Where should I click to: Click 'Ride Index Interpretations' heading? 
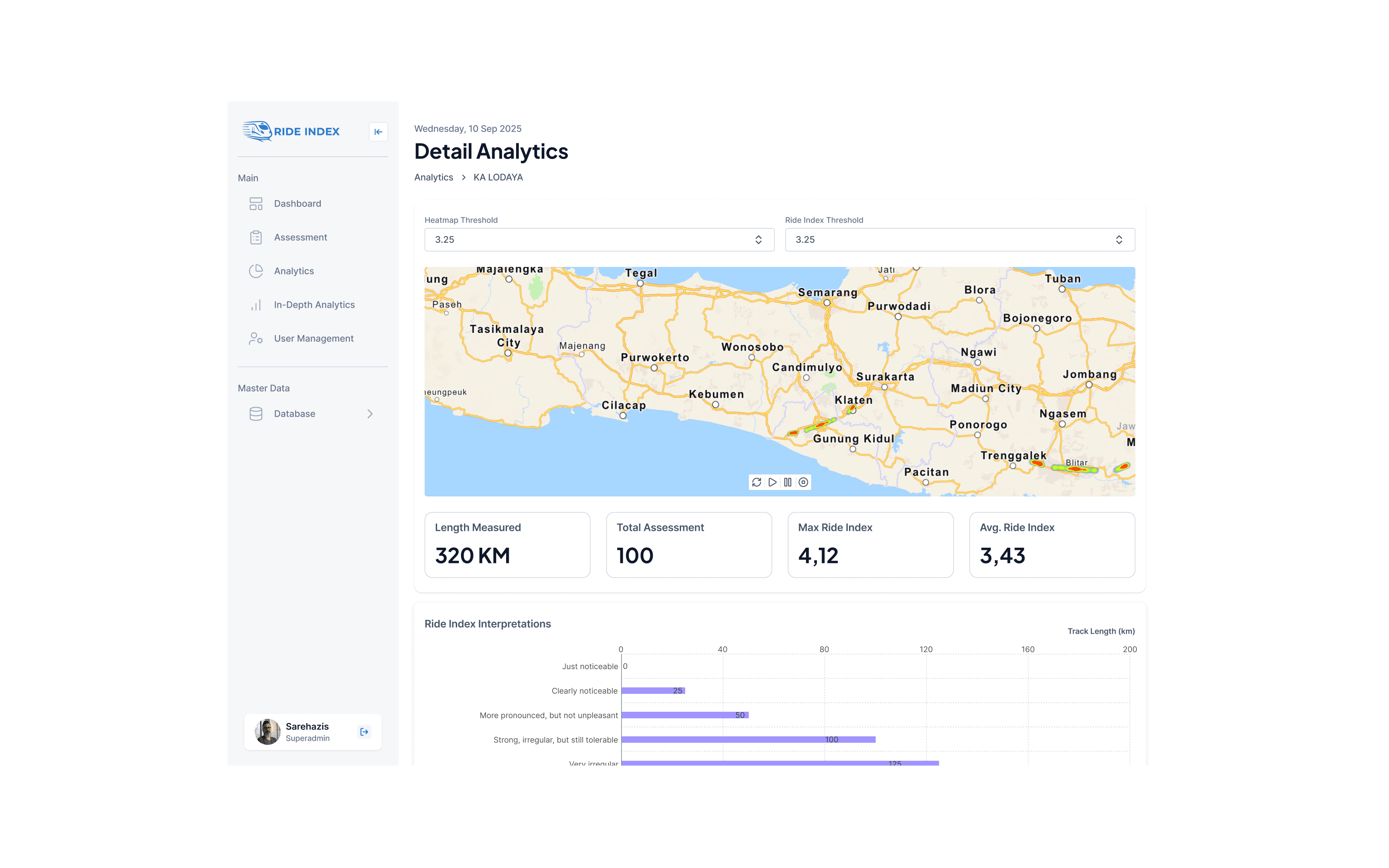[x=488, y=624]
